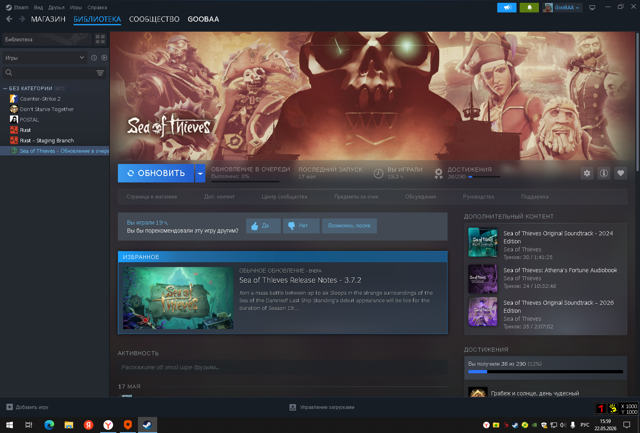This screenshot has width=640, height=433.
Task: Open Windows Start menu
Action: 9,425
